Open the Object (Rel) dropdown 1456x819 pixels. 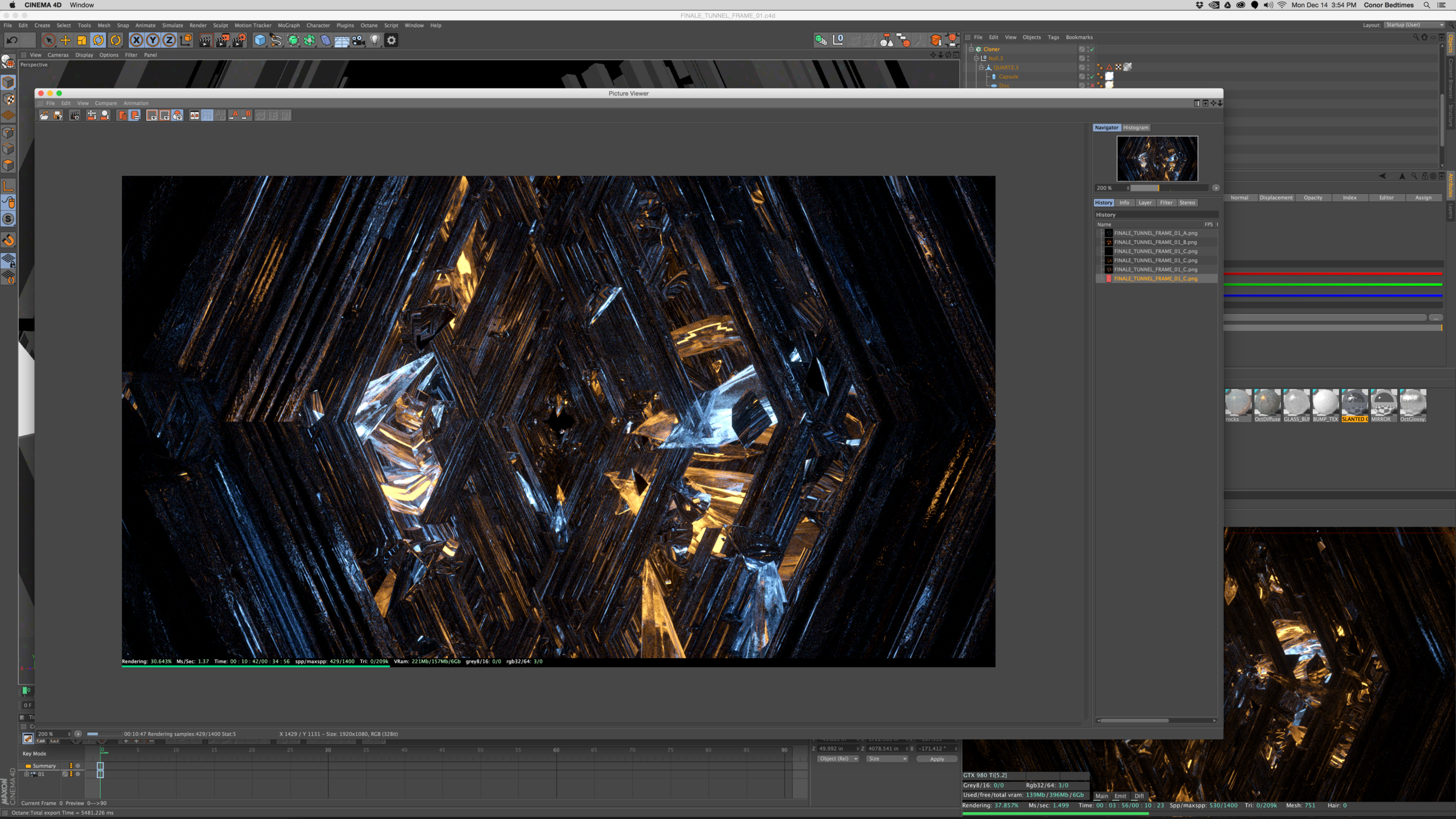coord(837,759)
